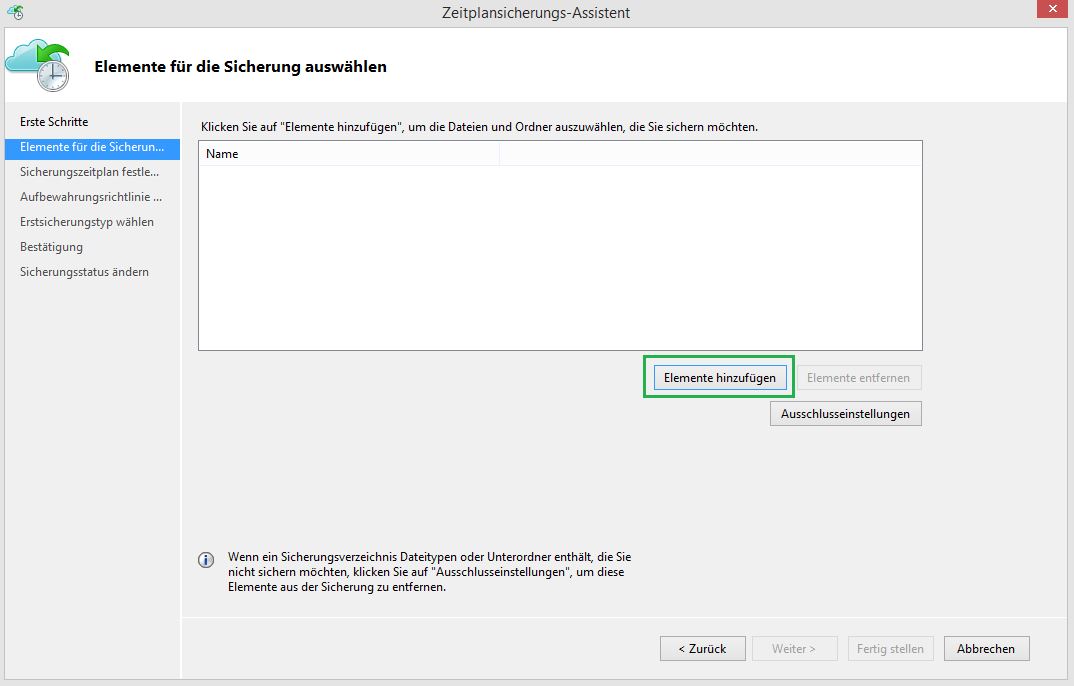Go back with the Zurück button
Viewport: 1074px width, 686px height.
click(x=702, y=649)
